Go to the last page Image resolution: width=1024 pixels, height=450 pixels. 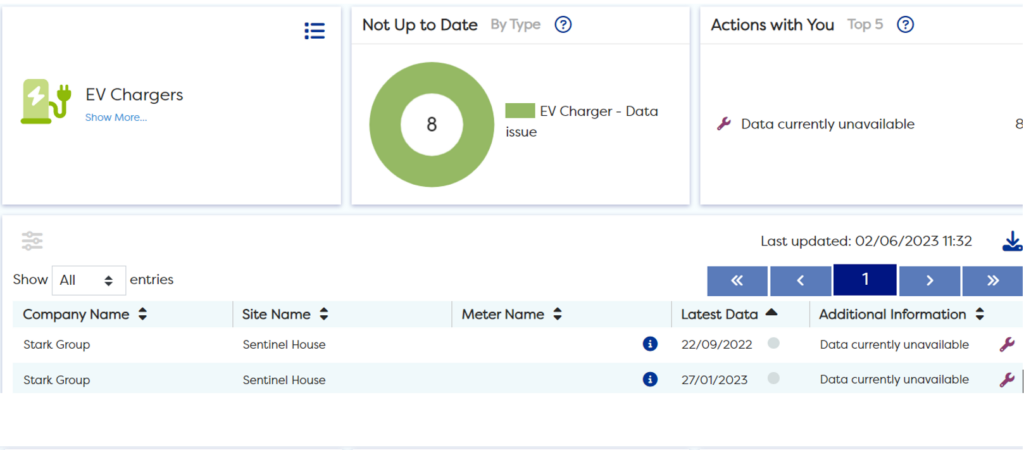[993, 281]
